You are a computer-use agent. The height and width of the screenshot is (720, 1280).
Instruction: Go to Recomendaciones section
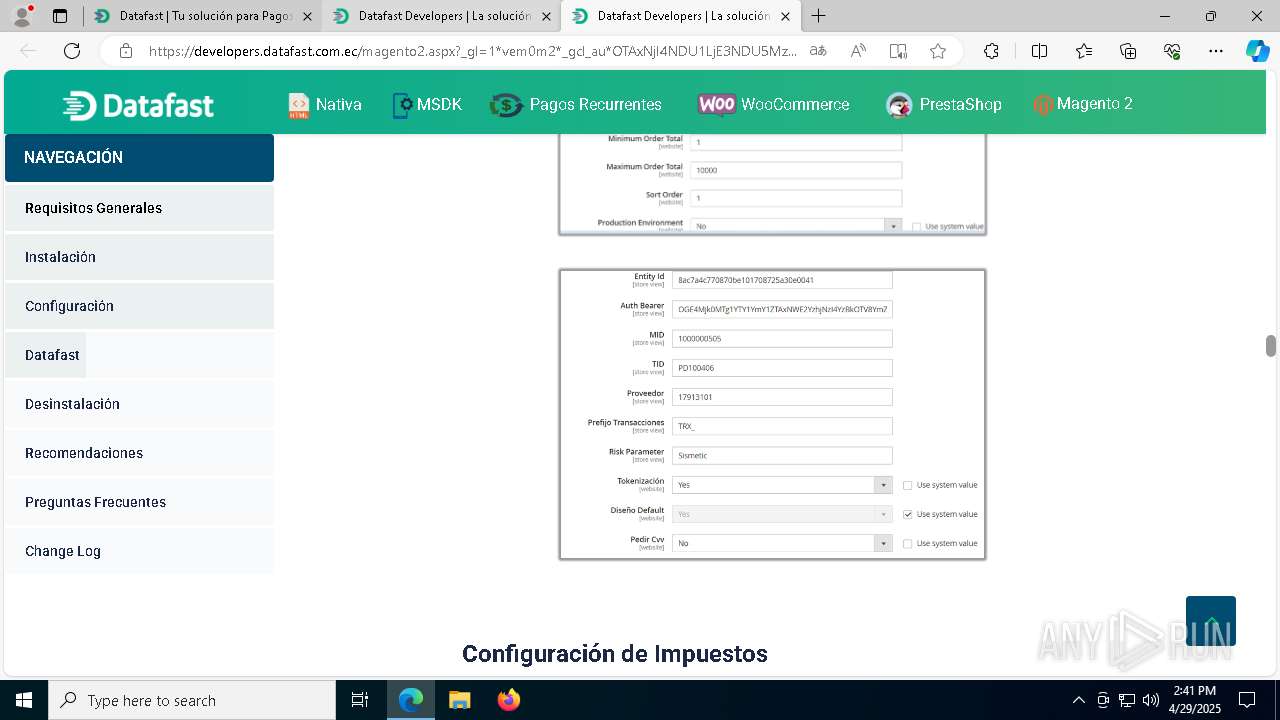click(x=139, y=453)
